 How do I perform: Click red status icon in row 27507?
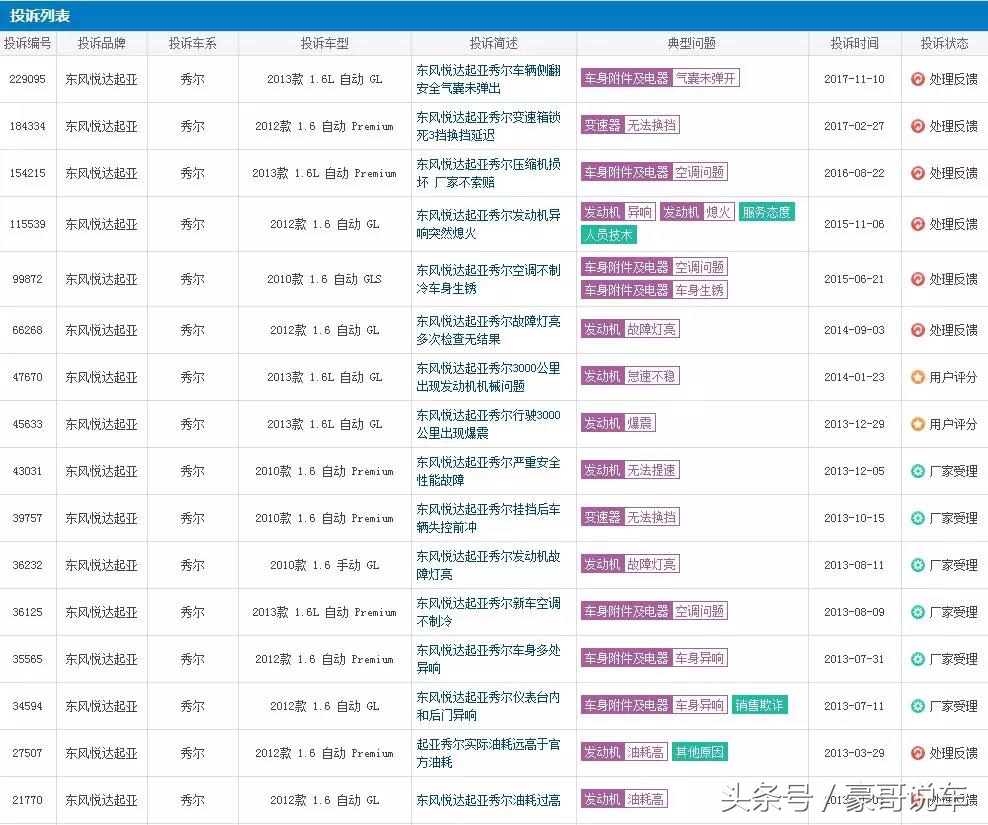917,753
